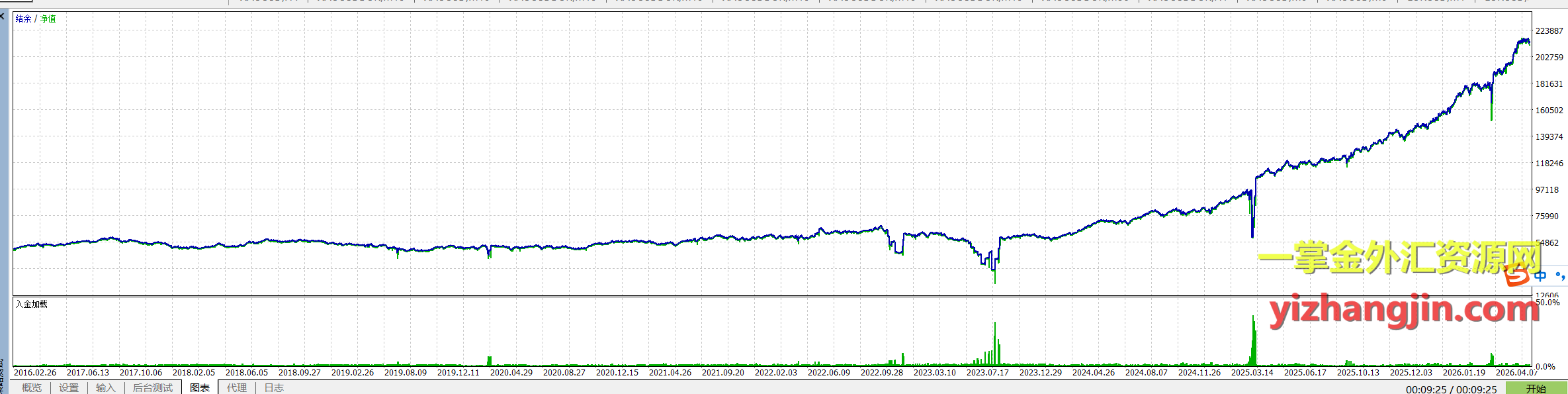The height and width of the screenshot is (394, 1568).
Task: Click the 净值 equity legend label
Action: (x=48, y=19)
